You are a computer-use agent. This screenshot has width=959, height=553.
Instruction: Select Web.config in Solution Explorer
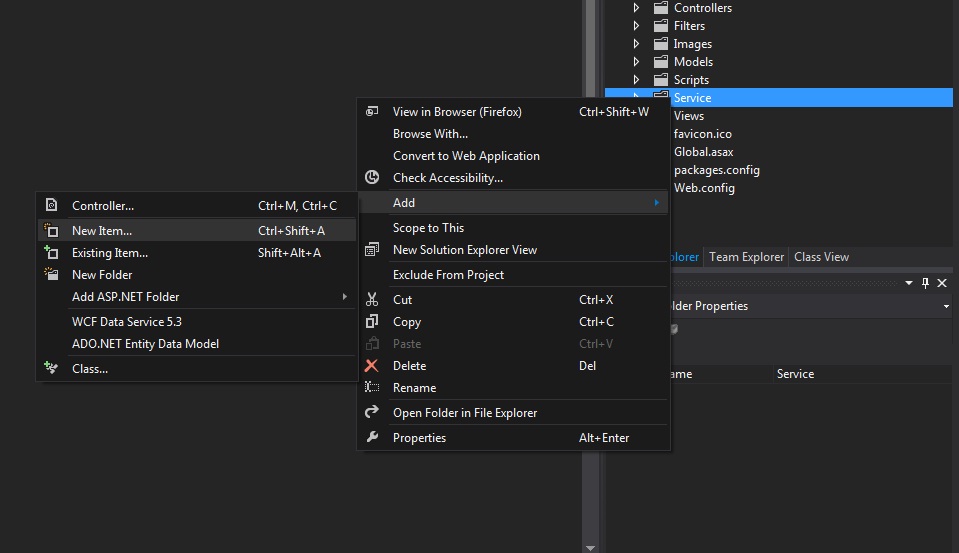coord(704,188)
